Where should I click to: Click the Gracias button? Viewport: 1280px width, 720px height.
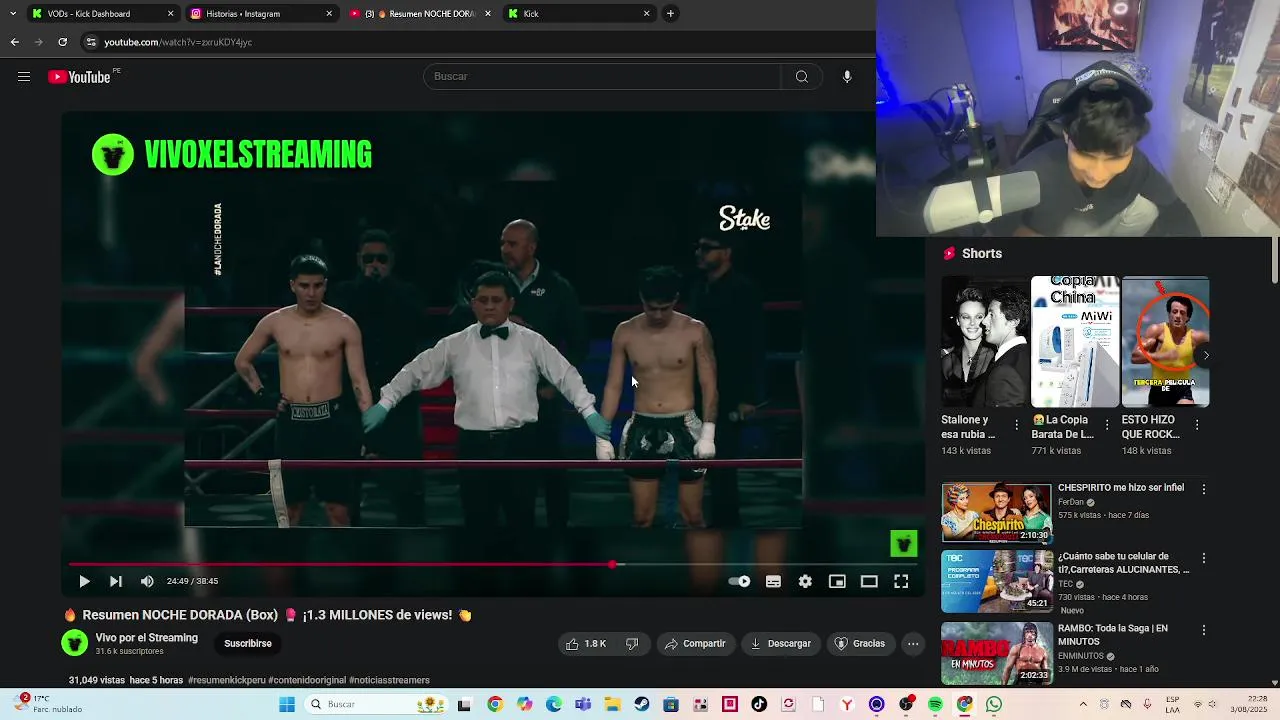pos(860,644)
